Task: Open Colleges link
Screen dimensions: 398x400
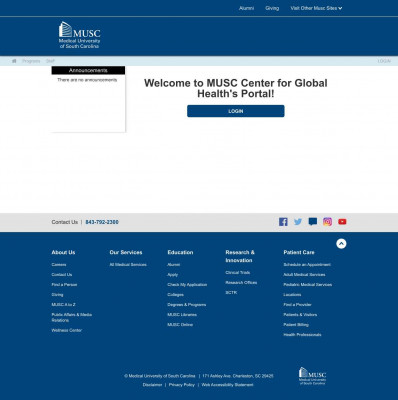Action: tap(175, 295)
